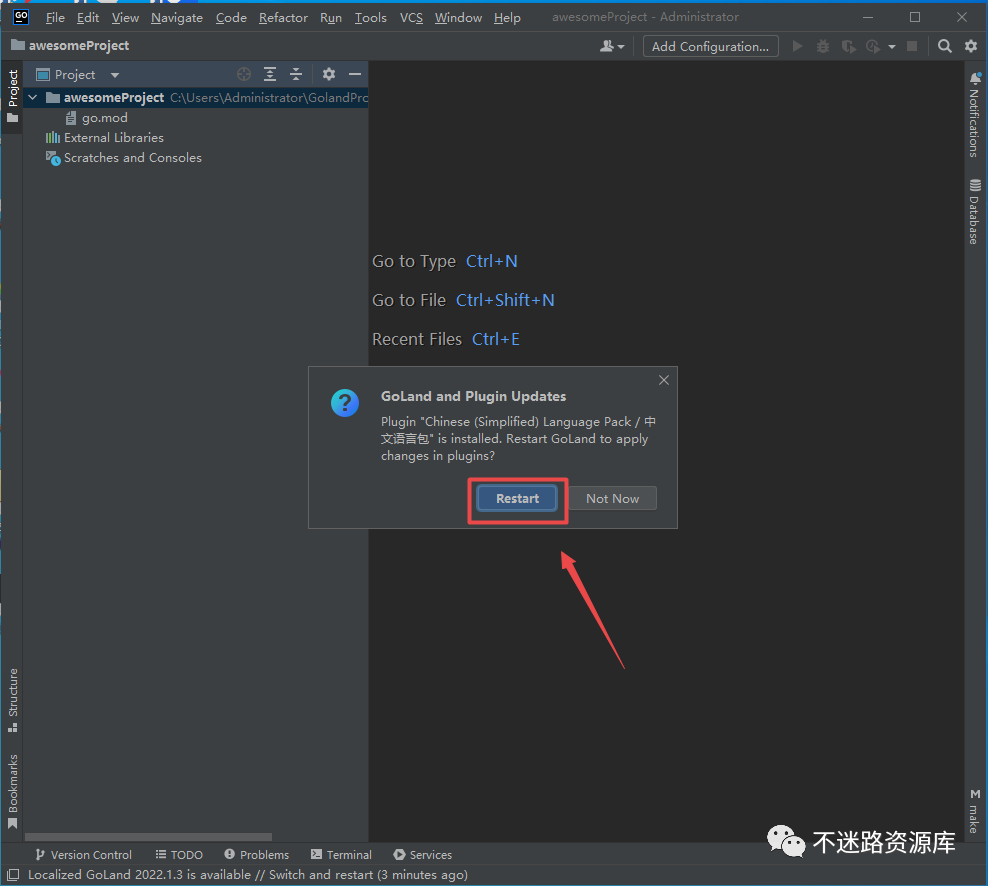
Task: Hide the Project panel with minus icon
Action: click(355, 74)
